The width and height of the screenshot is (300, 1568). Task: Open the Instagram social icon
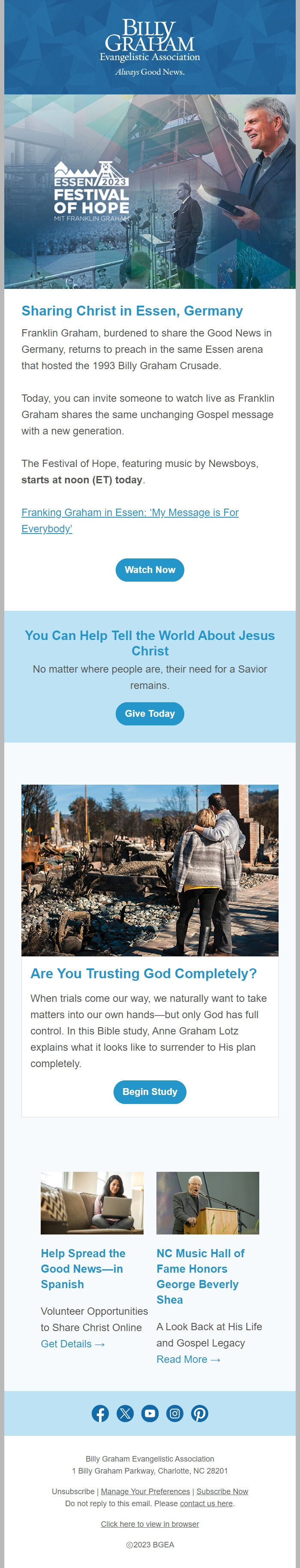pos(175,1413)
